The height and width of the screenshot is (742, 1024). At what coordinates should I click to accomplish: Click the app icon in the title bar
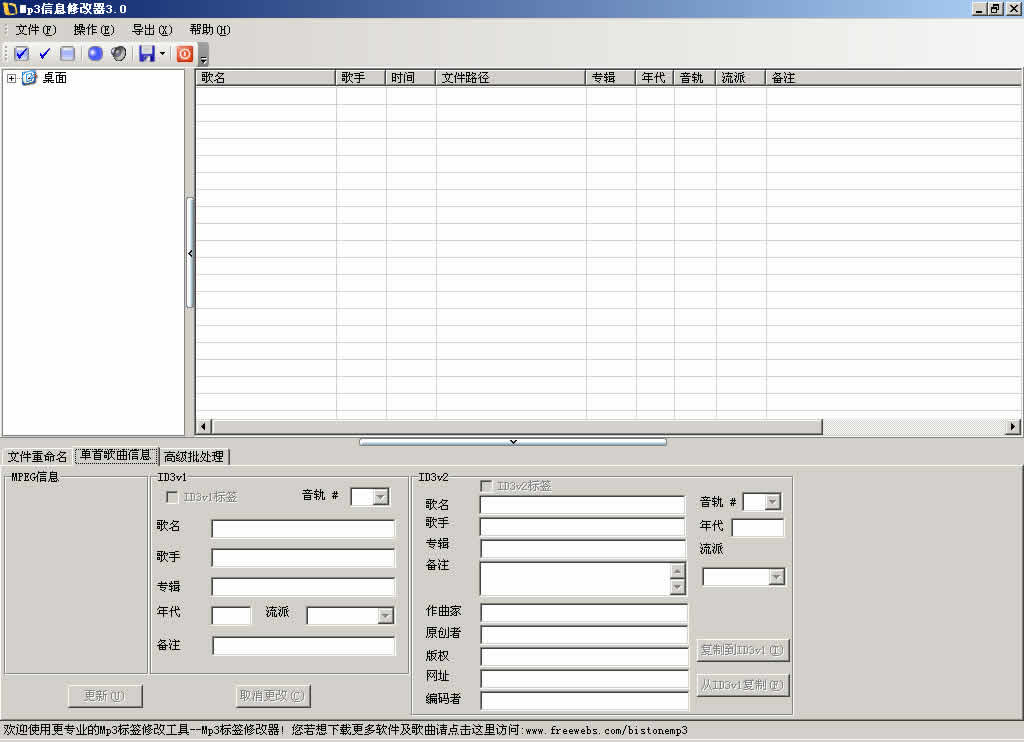(x=10, y=9)
